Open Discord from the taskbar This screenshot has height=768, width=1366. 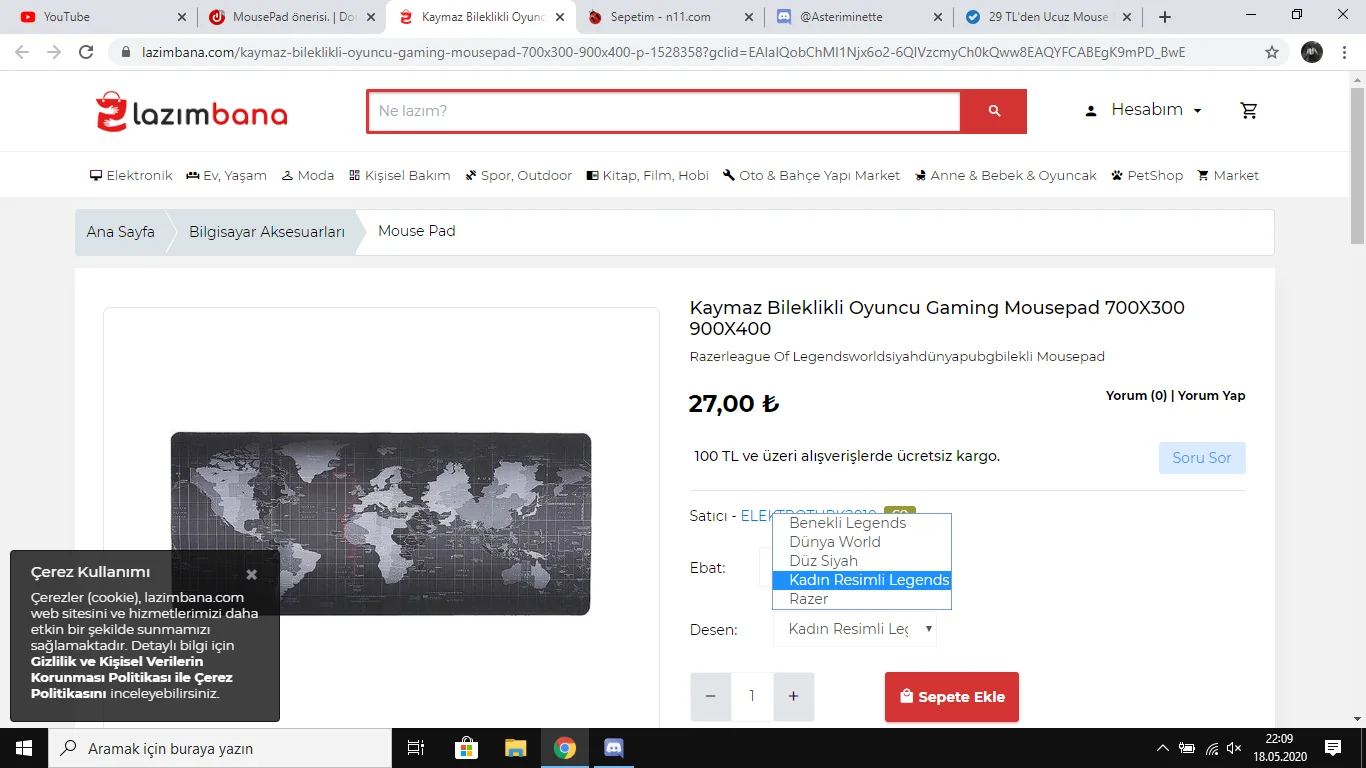[x=614, y=748]
